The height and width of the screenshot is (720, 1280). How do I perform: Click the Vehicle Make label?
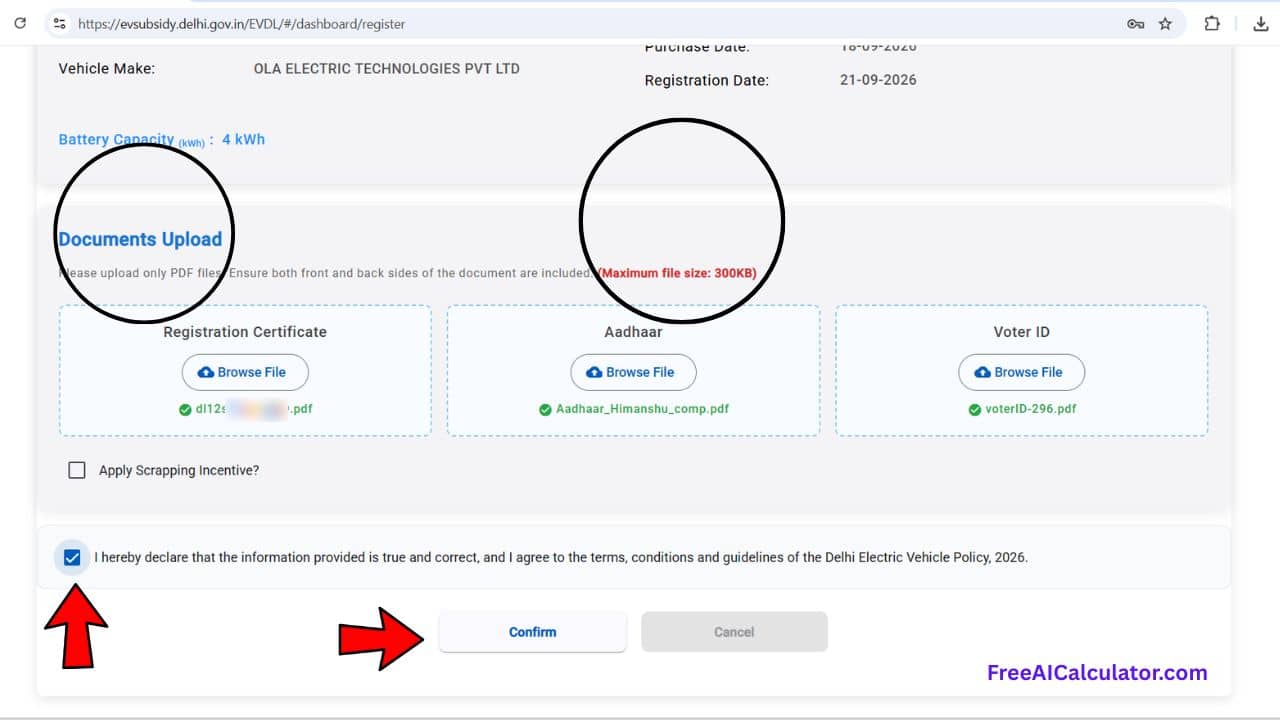107,69
